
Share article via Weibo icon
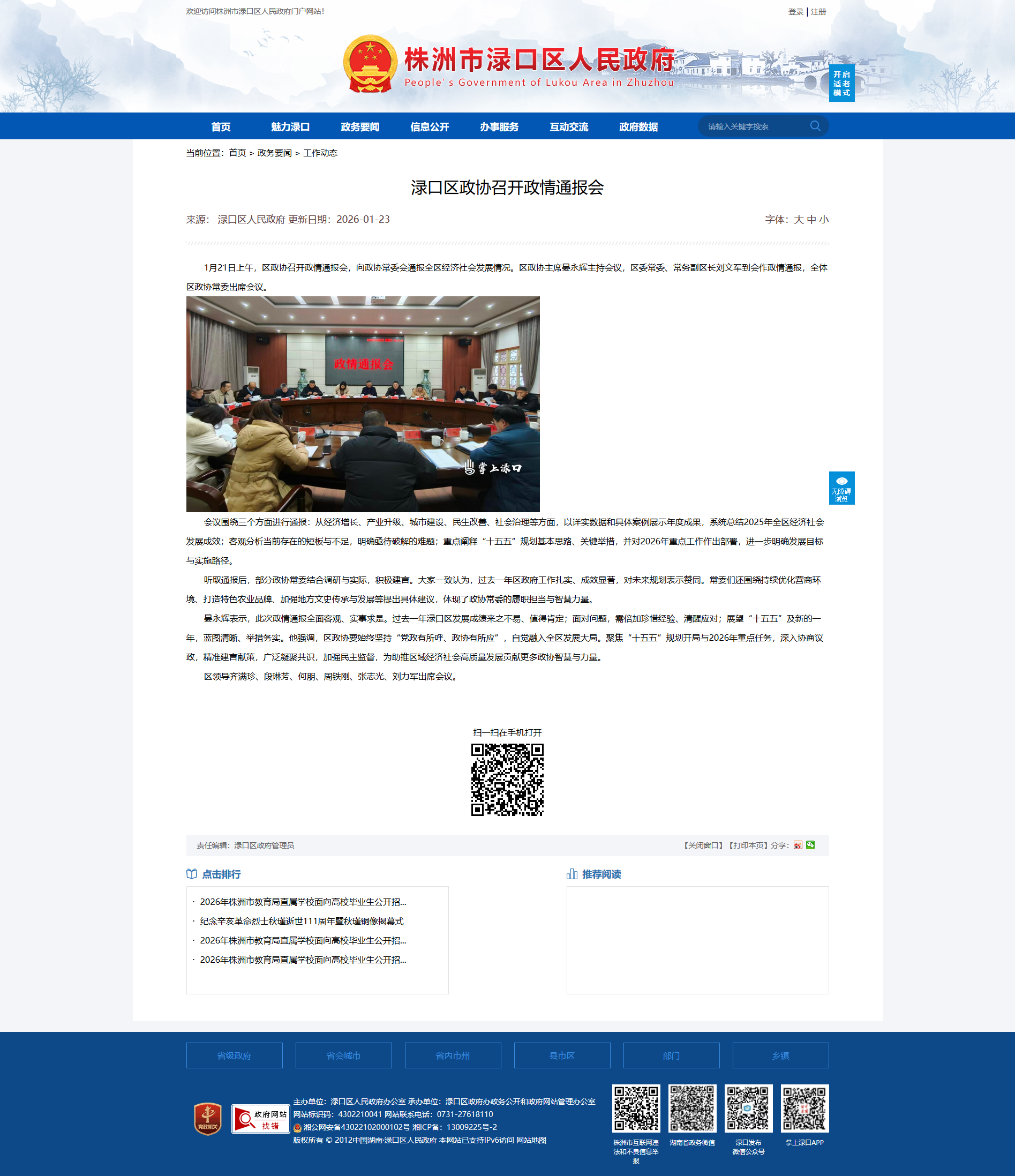798,845
